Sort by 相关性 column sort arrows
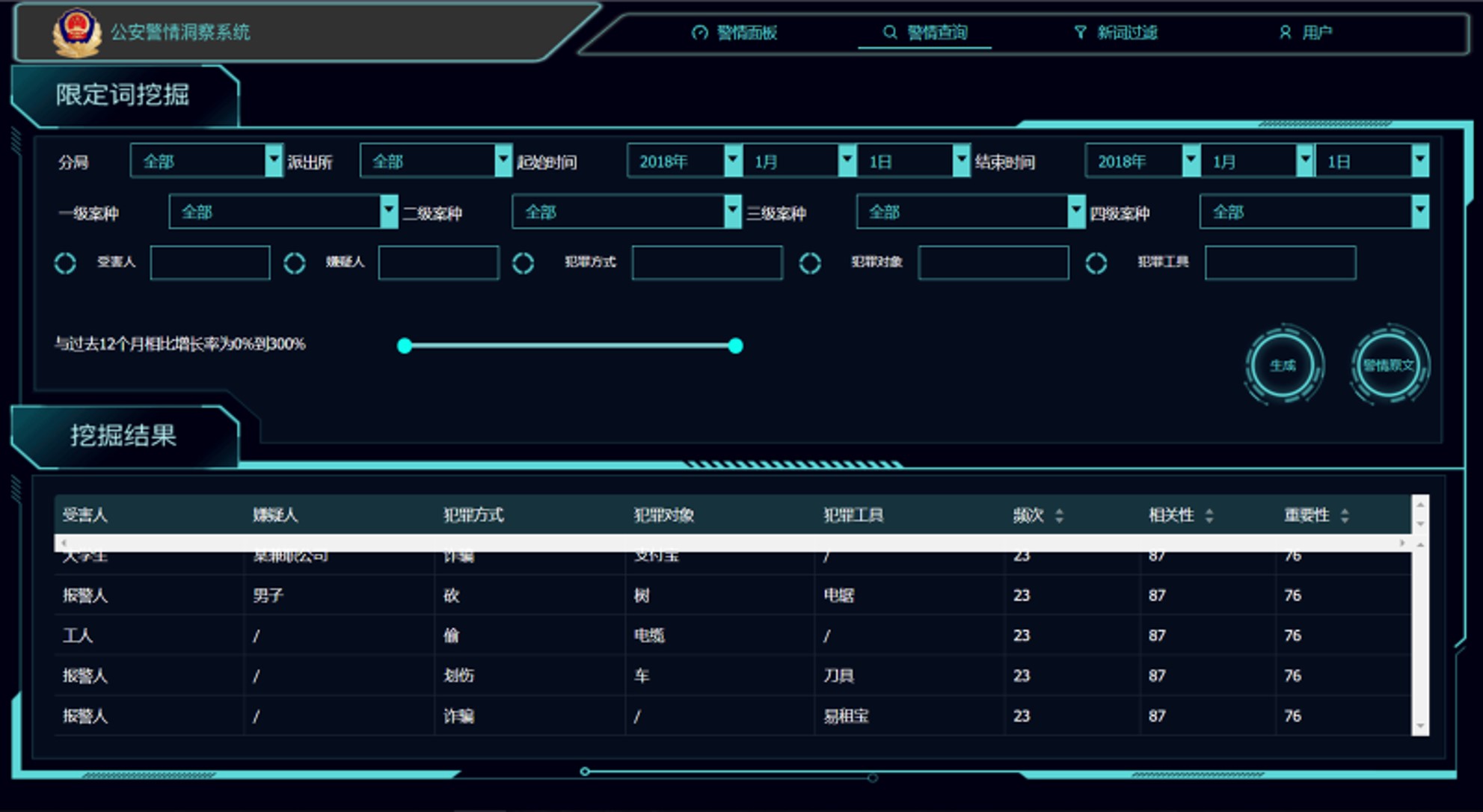Image resolution: width=1483 pixels, height=812 pixels. point(1209,515)
